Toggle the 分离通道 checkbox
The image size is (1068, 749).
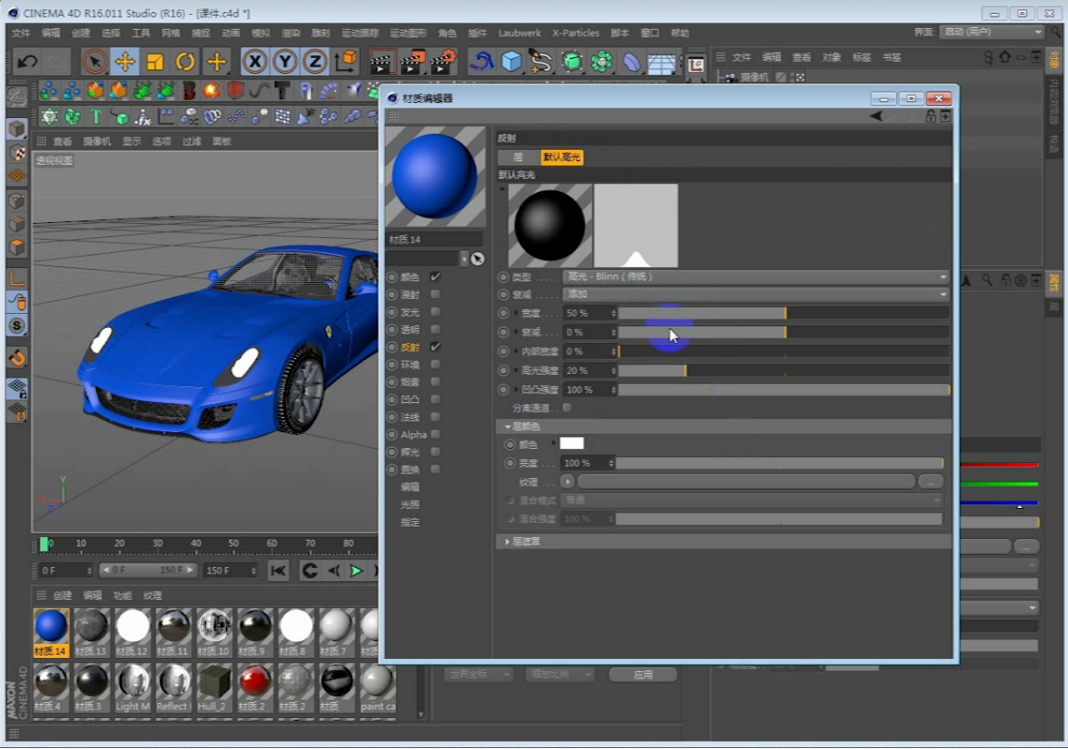pos(567,408)
